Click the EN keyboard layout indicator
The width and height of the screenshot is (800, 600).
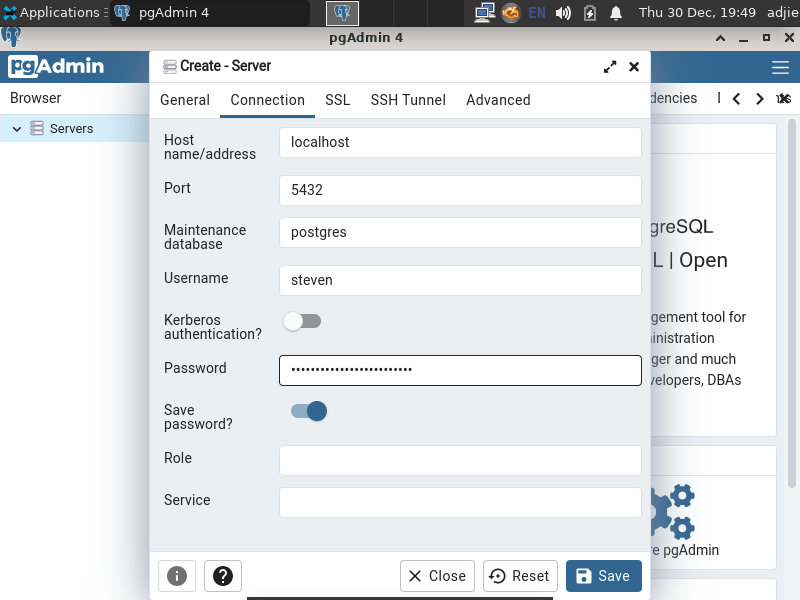[537, 13]
